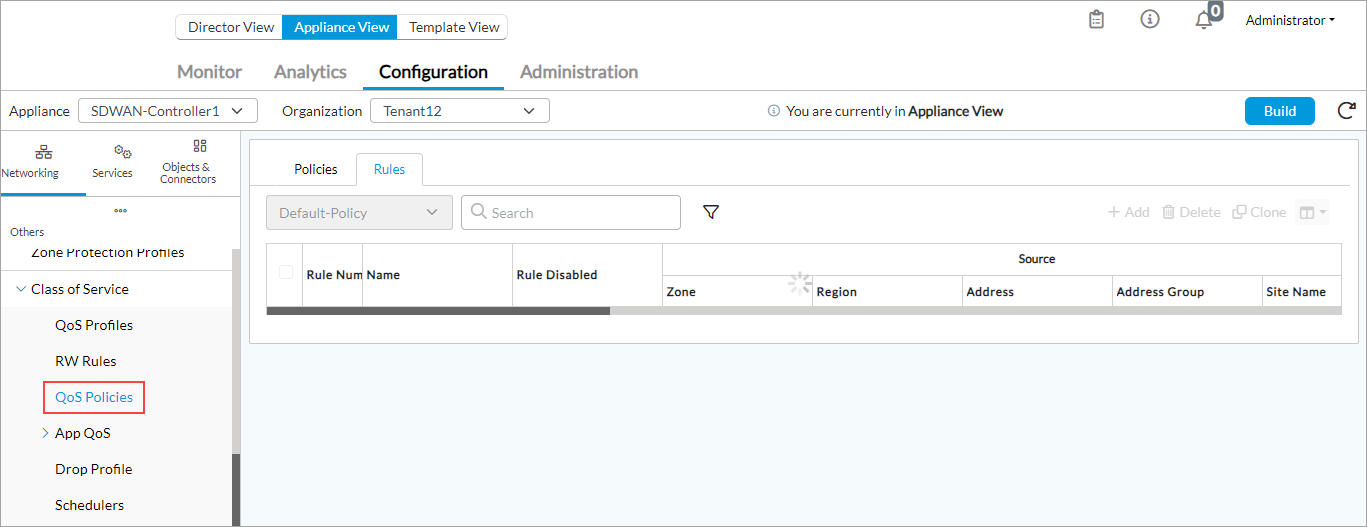Switch to Template View
Image resolution: width=1367 pixels, height=527 pixels.
point(454,27)
